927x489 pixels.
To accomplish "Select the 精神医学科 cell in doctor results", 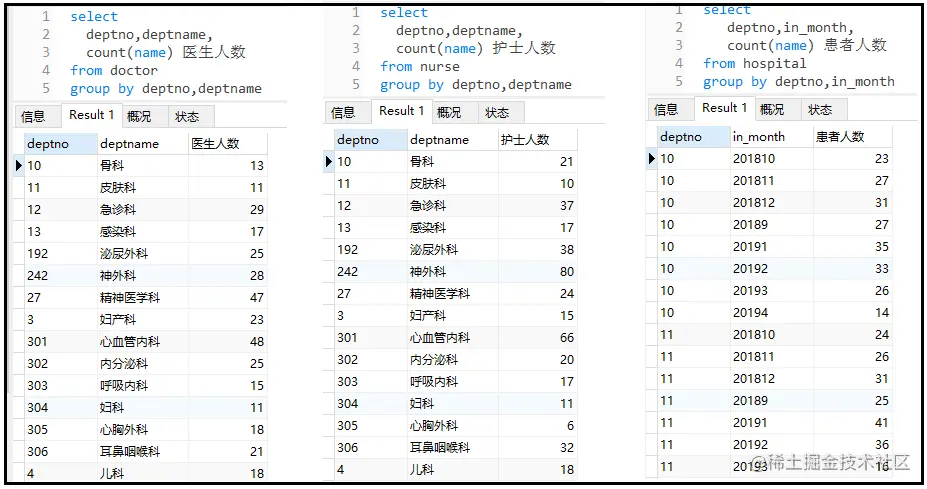I will point(142,297).
